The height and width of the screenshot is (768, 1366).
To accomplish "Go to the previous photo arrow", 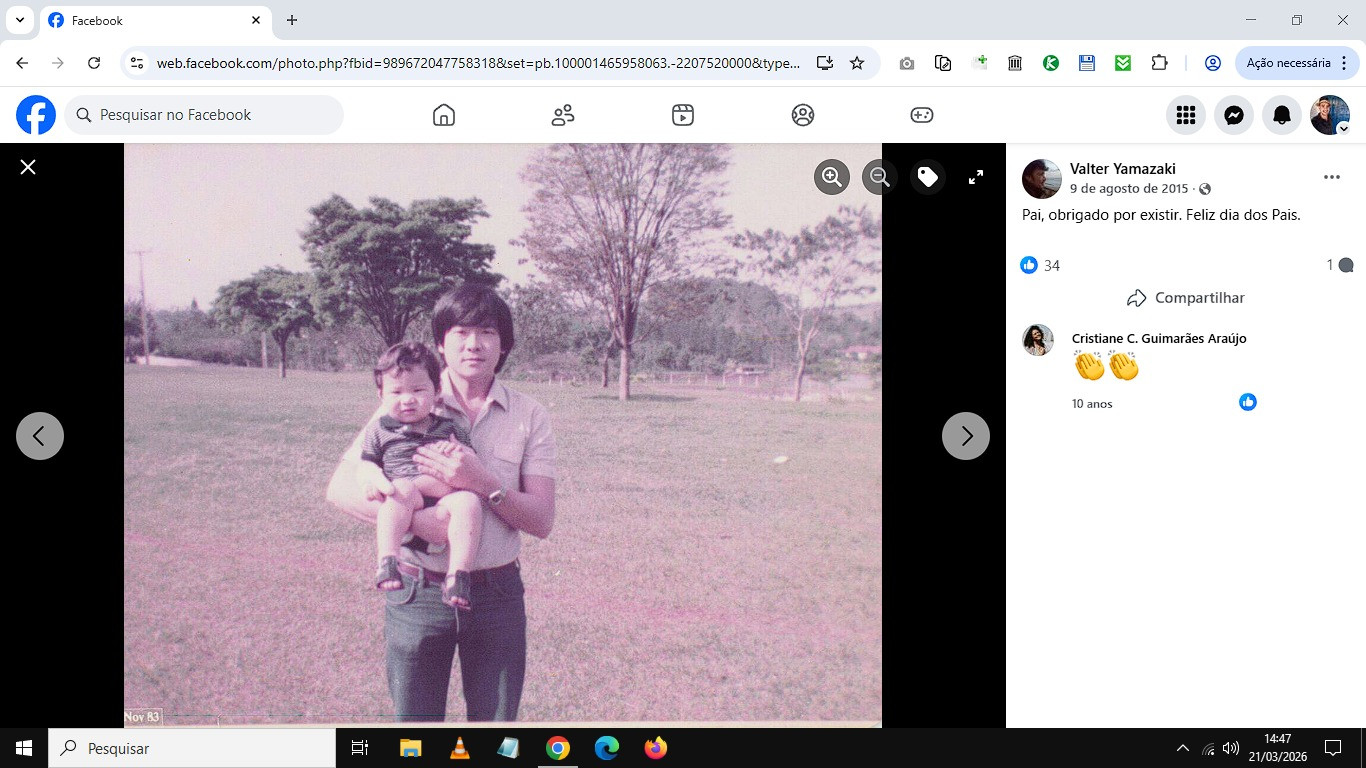I will (x=40, y=436).
